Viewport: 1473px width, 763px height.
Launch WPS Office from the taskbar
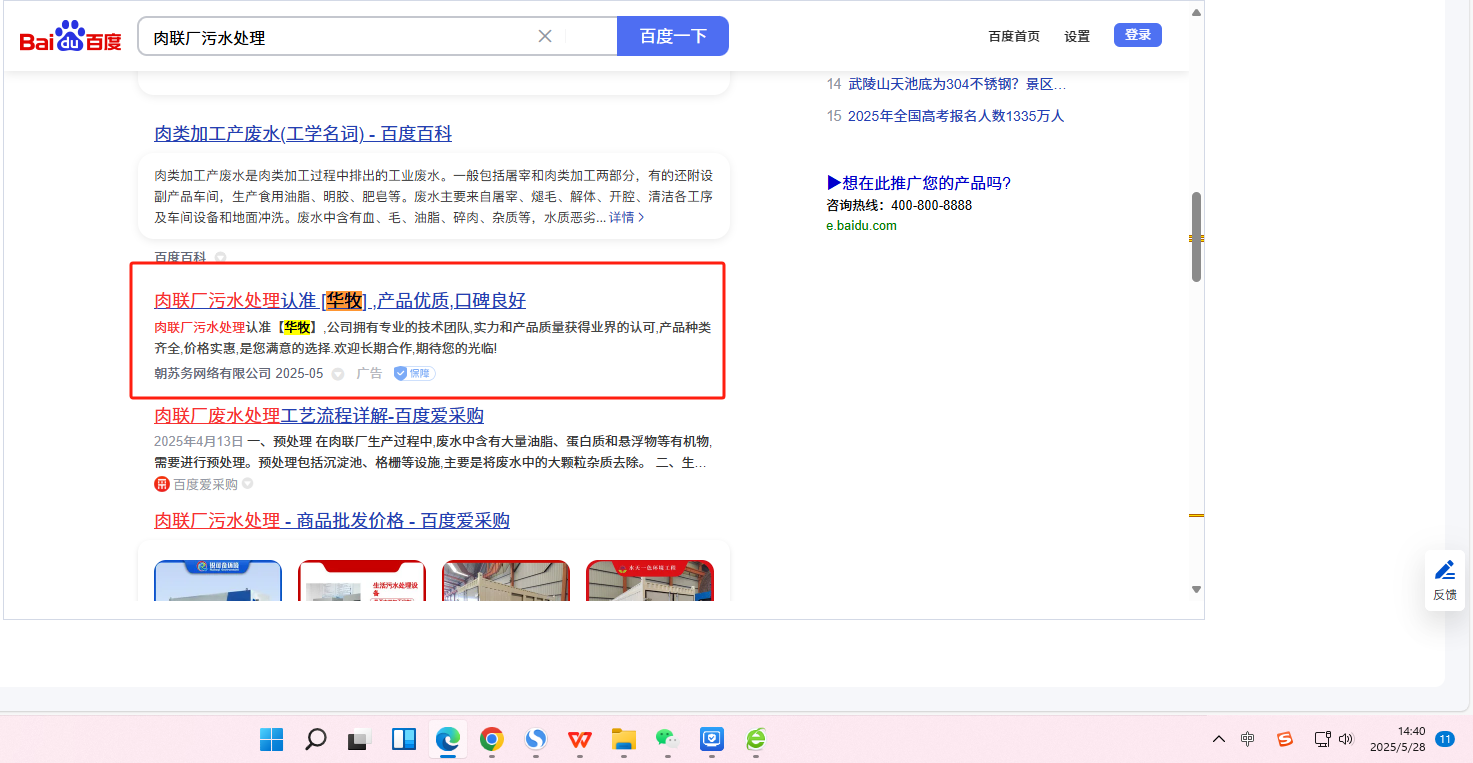579,739
